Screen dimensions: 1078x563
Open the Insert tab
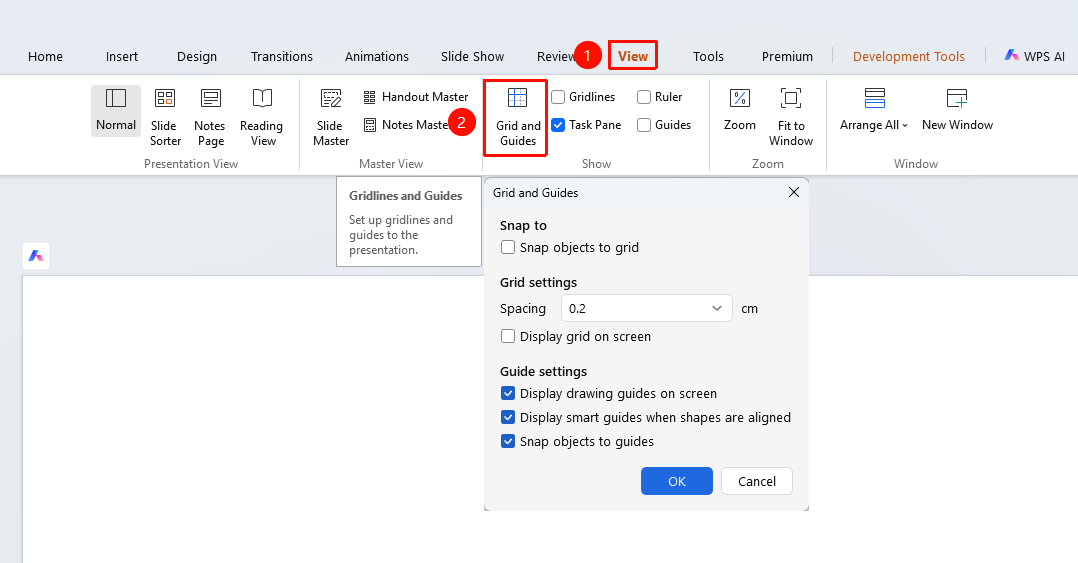[x=122, y=56]
